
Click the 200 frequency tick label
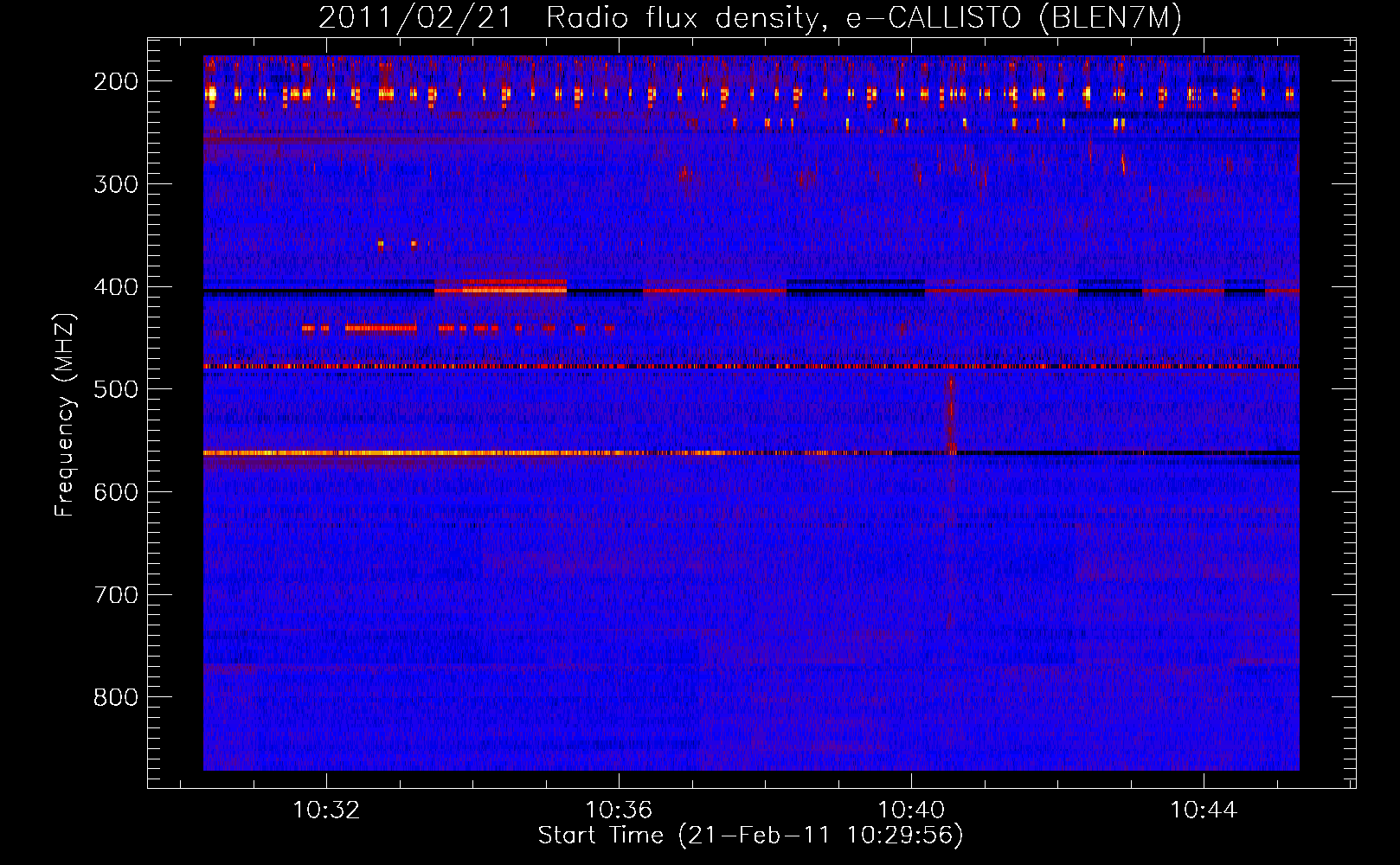pyautogui.click(x=116, y=81)
